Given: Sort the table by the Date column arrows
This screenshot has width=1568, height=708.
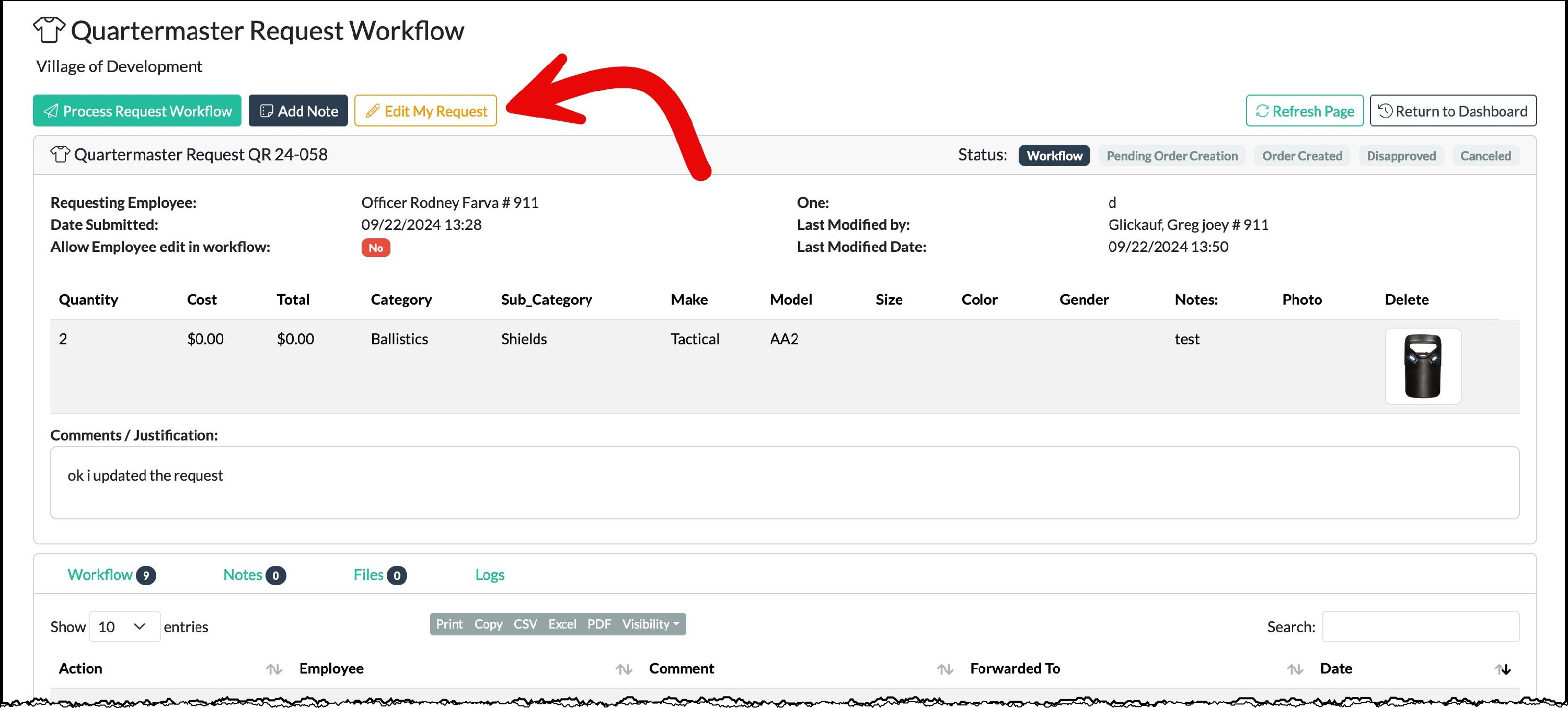Looking at the screenshot, I should click(1502, 669).
